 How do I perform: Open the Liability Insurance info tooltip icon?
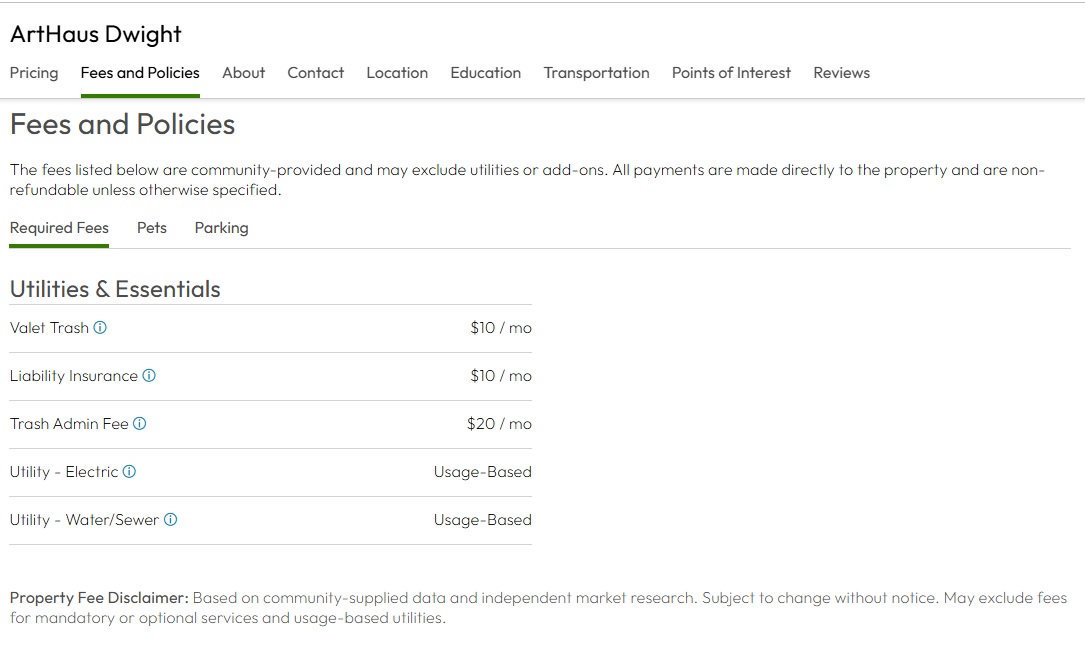click(x=149, y=376)
